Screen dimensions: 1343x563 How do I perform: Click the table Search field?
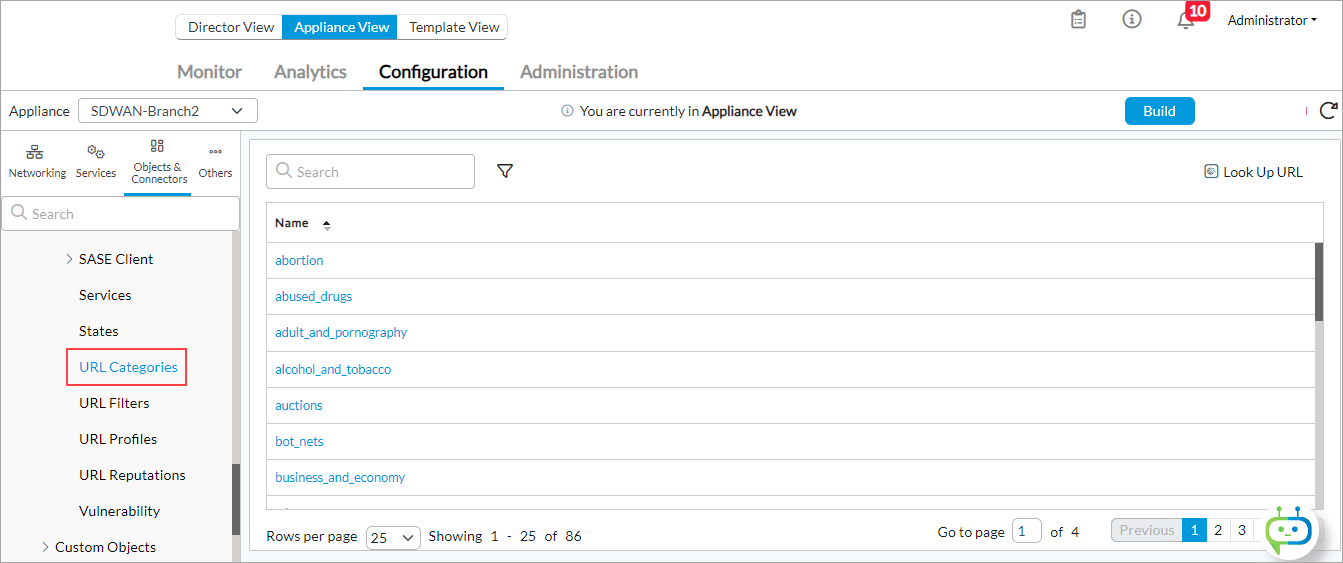click(370, 171)
